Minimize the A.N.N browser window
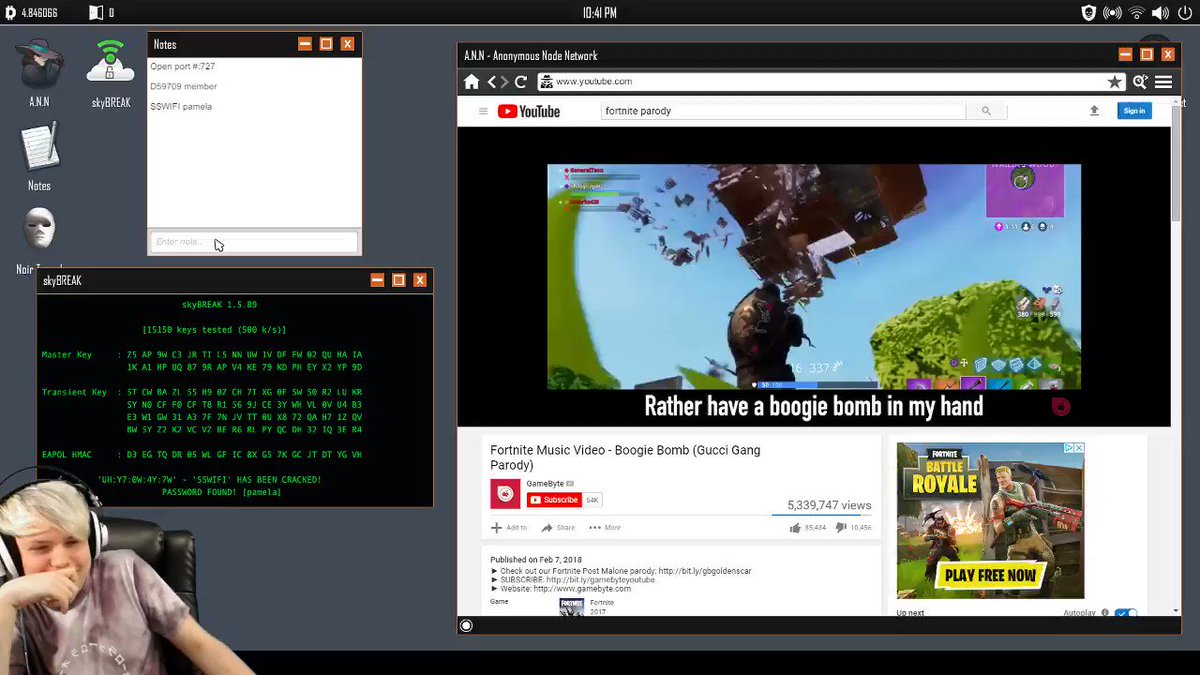Screen dimensions: 1200x675 click(1125, 55)
